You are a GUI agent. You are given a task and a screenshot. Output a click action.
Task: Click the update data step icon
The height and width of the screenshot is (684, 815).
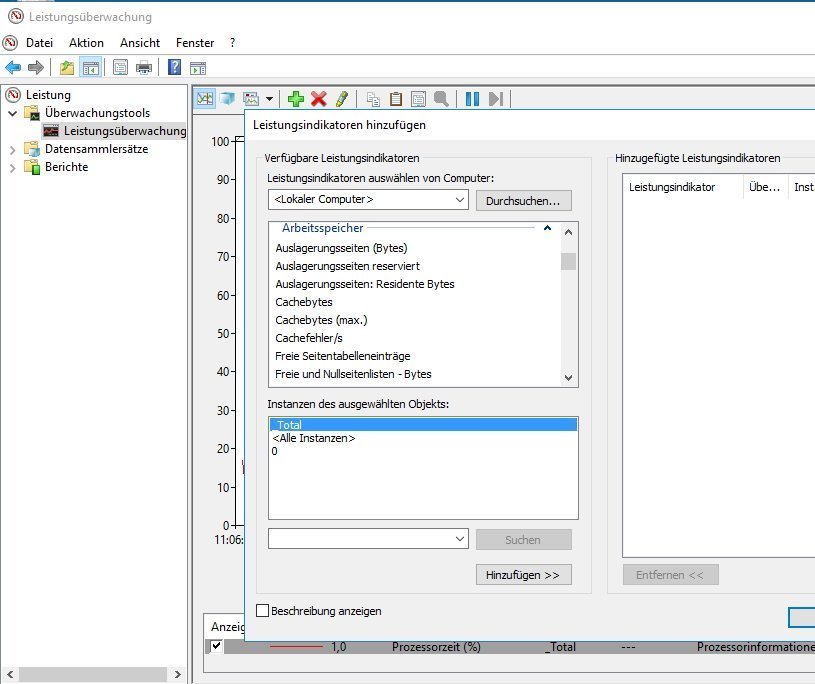(495, 98)
